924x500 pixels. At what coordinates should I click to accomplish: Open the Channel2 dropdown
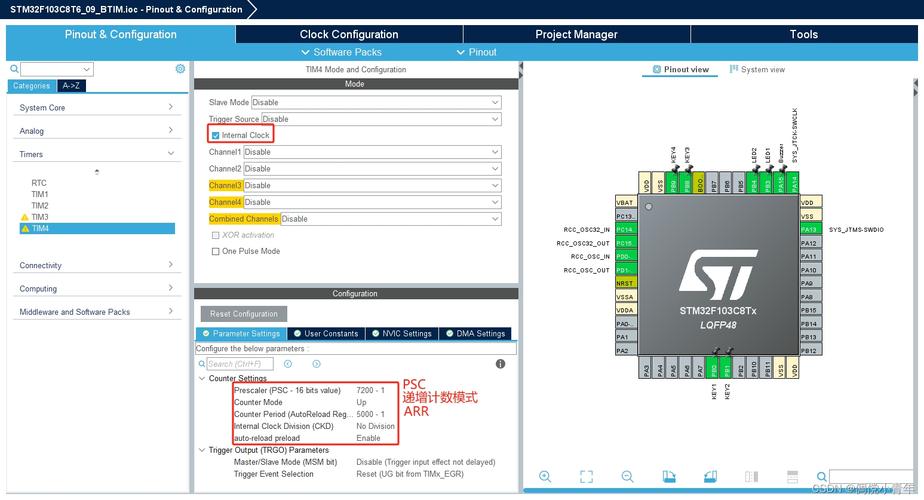point(372,168)
